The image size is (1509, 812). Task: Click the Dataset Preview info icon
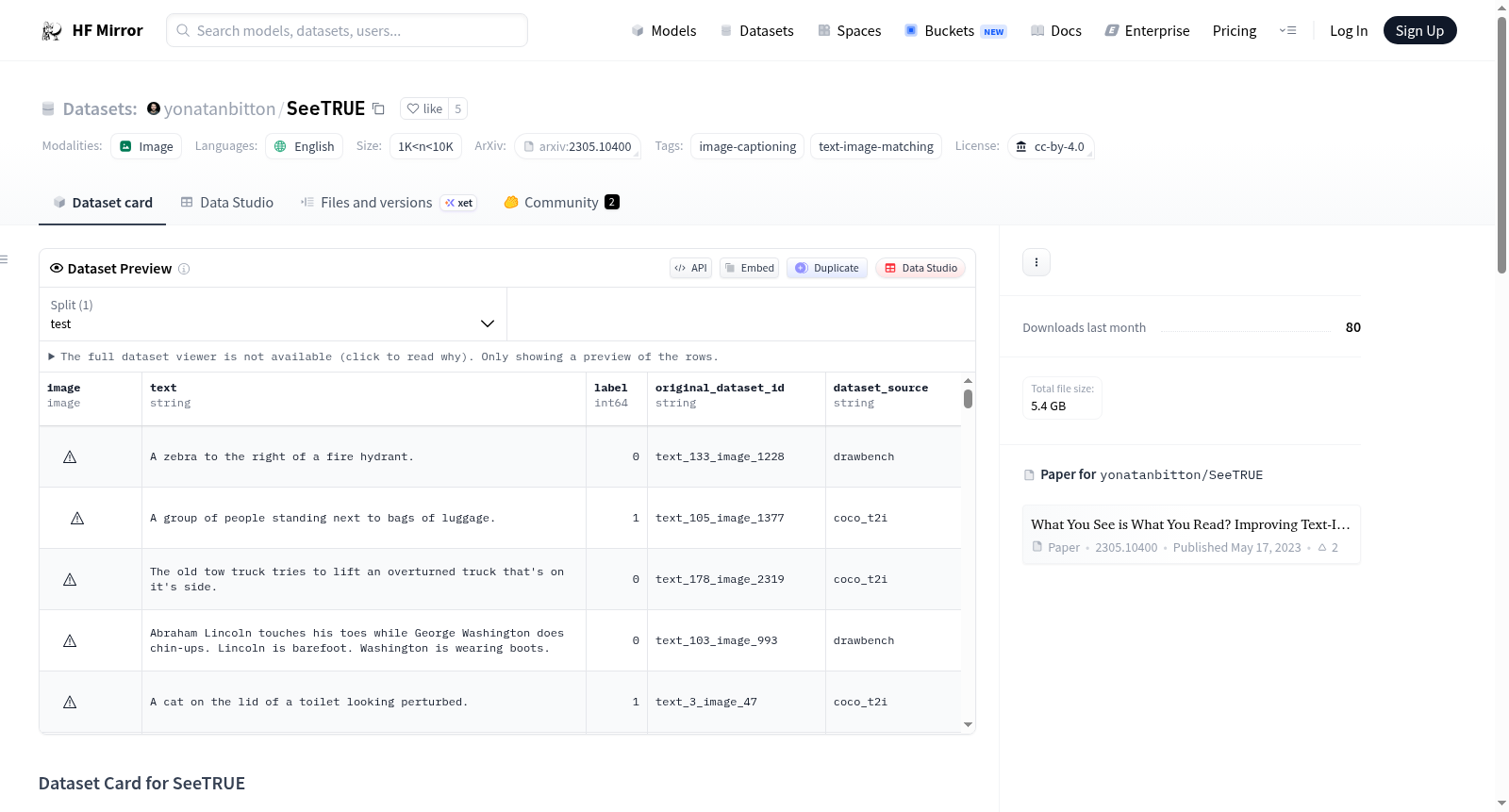tap(184, 269)
